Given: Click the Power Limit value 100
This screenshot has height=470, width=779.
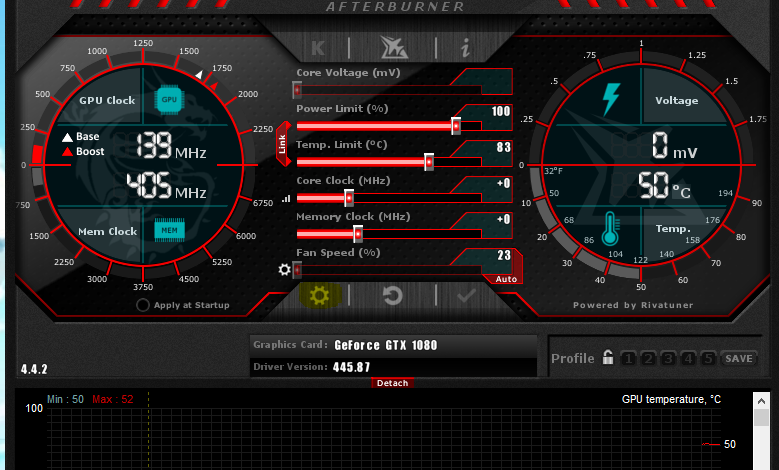Looking at the screenshot, I should 501,111.
